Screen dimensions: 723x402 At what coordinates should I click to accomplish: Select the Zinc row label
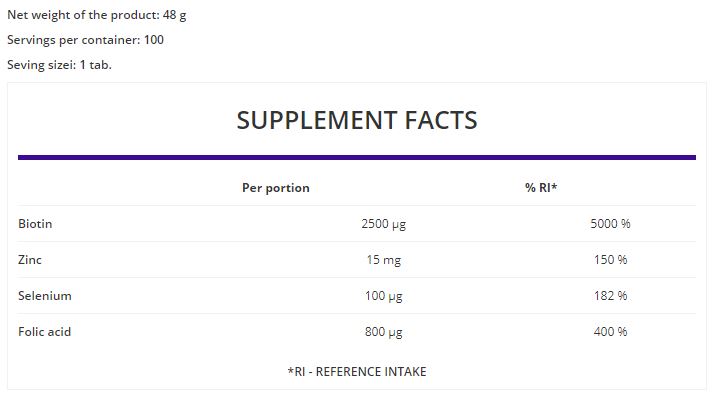point(30,260)
